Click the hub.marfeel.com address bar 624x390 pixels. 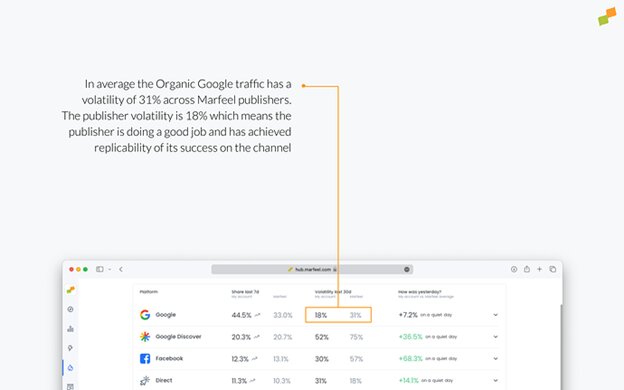coord(312,269)
